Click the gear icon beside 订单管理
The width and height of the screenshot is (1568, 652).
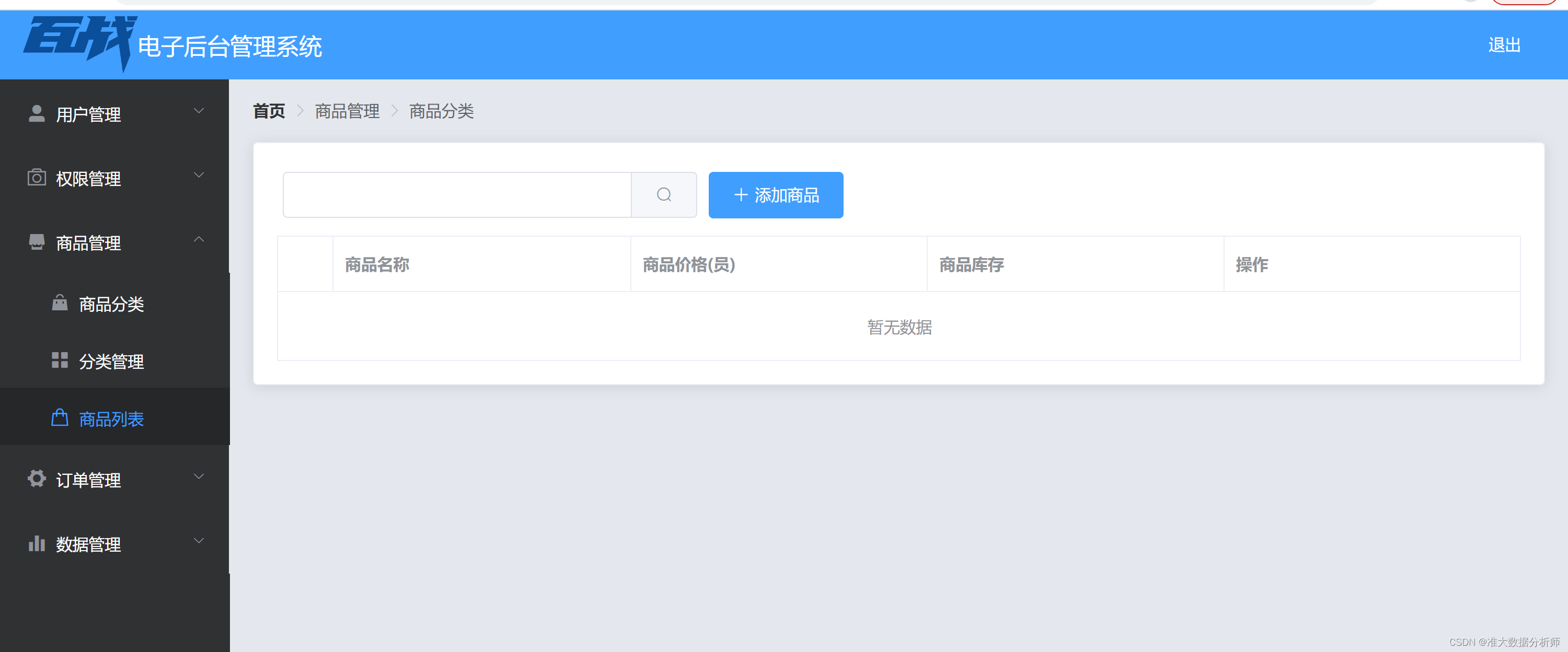[x=37, y=479]
